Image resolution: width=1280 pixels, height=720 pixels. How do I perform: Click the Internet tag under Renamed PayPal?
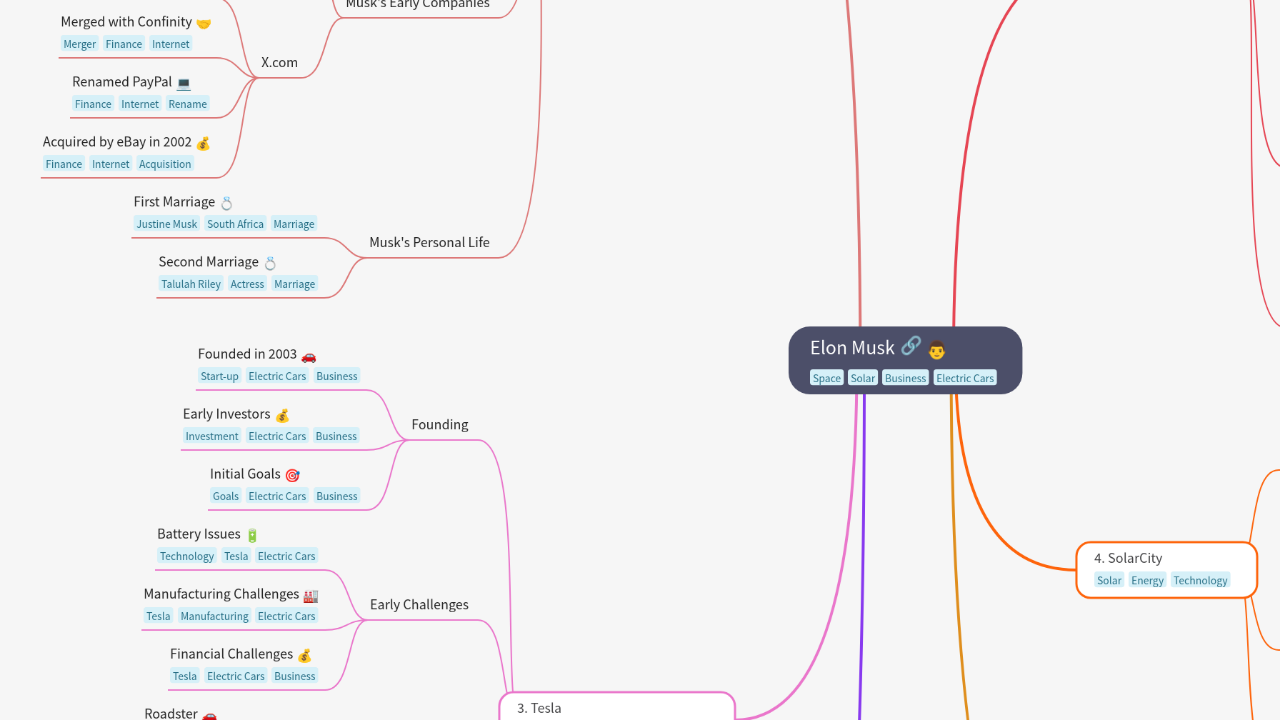click(140, 104)
